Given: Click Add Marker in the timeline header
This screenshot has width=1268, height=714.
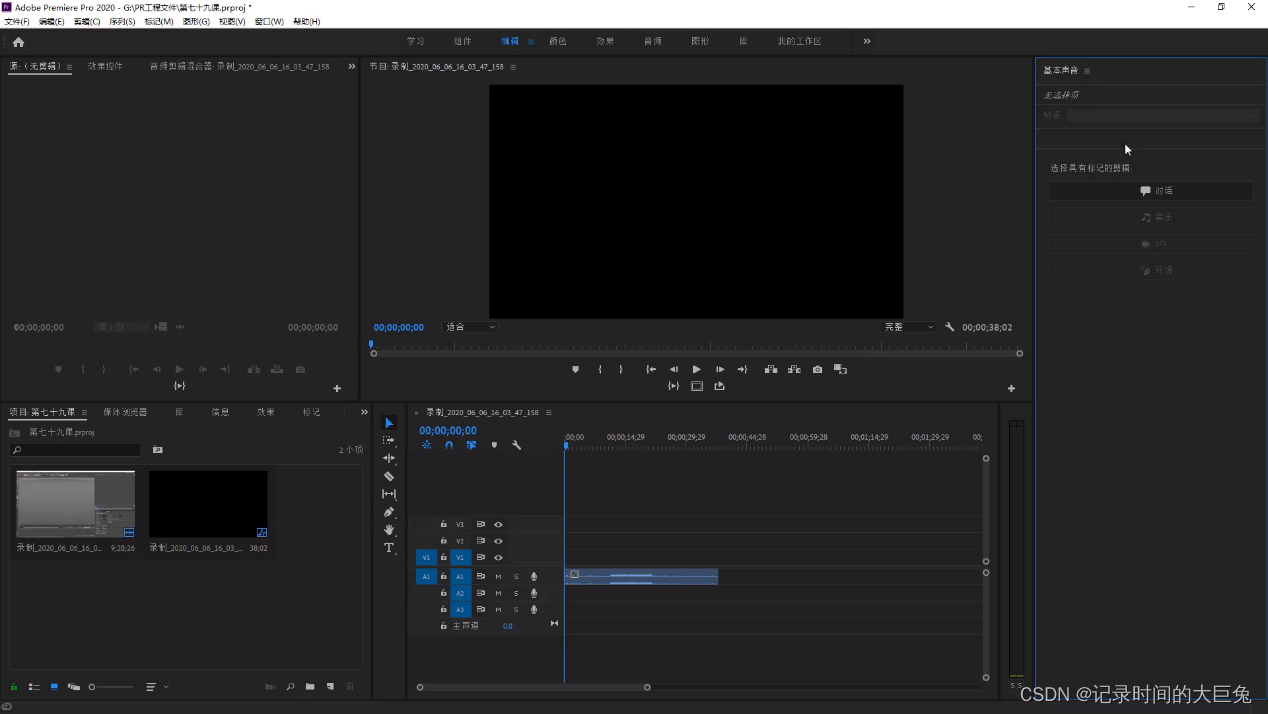Looking at the screenshot, I should pyautogui.click(x=494, y=445).
